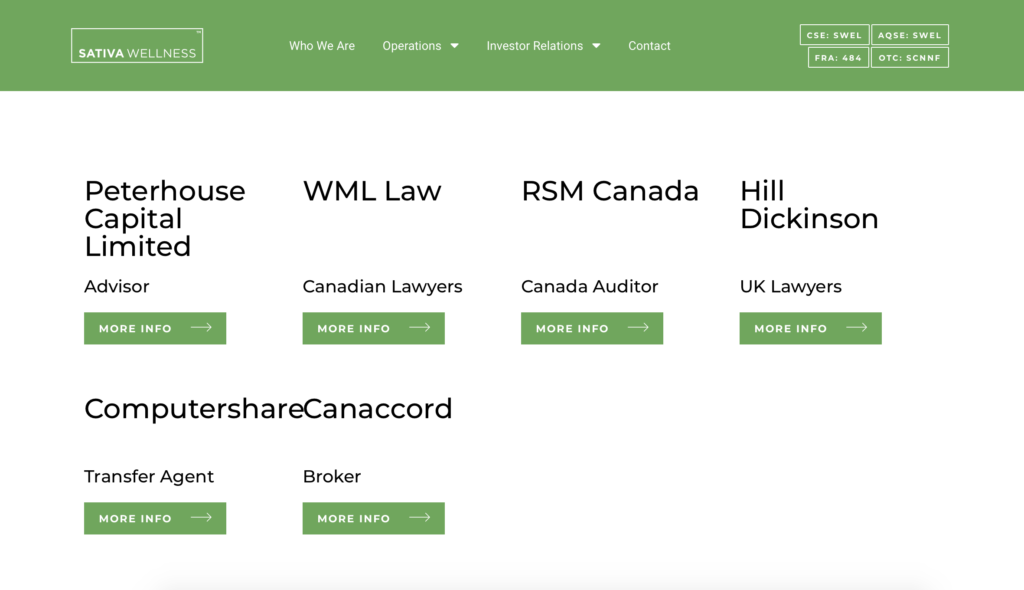Image resolution: width=1024 pixels, height=590 pixels.
Task: Click the UK Lawyers label
Action: 791,287
